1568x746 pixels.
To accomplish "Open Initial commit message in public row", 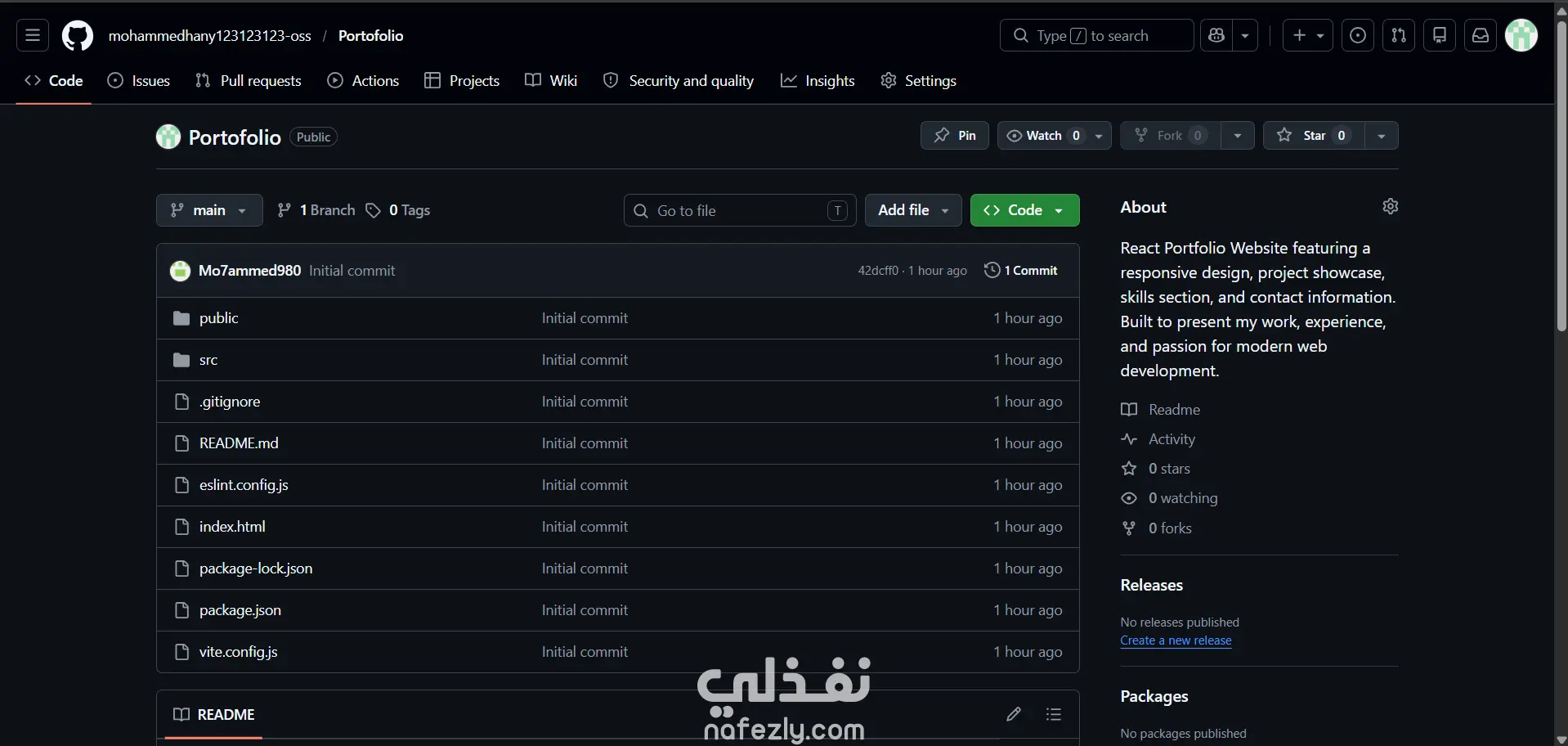I will click(585, 318).
